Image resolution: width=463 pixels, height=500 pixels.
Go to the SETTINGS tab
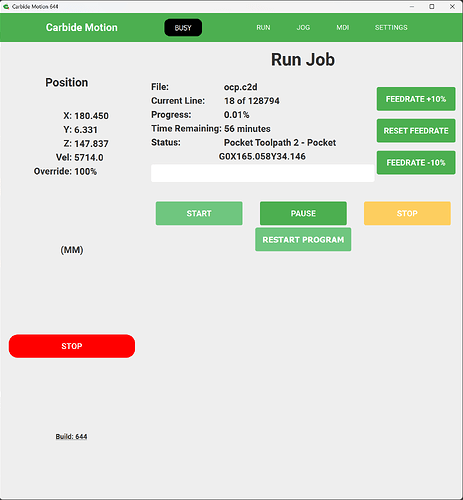(x=391, y=28)
